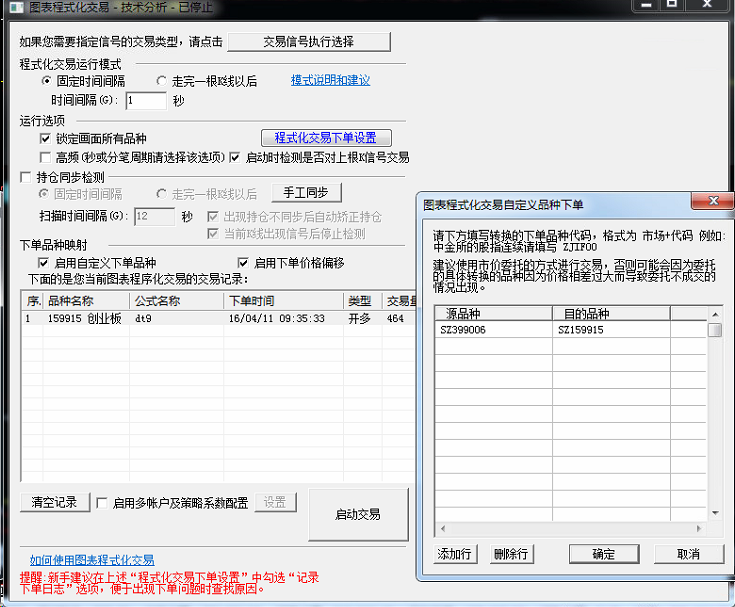Toggle 启用自定义下单品种 checkbox
This screenshot has width=735, height=607.
click(44, 263)
